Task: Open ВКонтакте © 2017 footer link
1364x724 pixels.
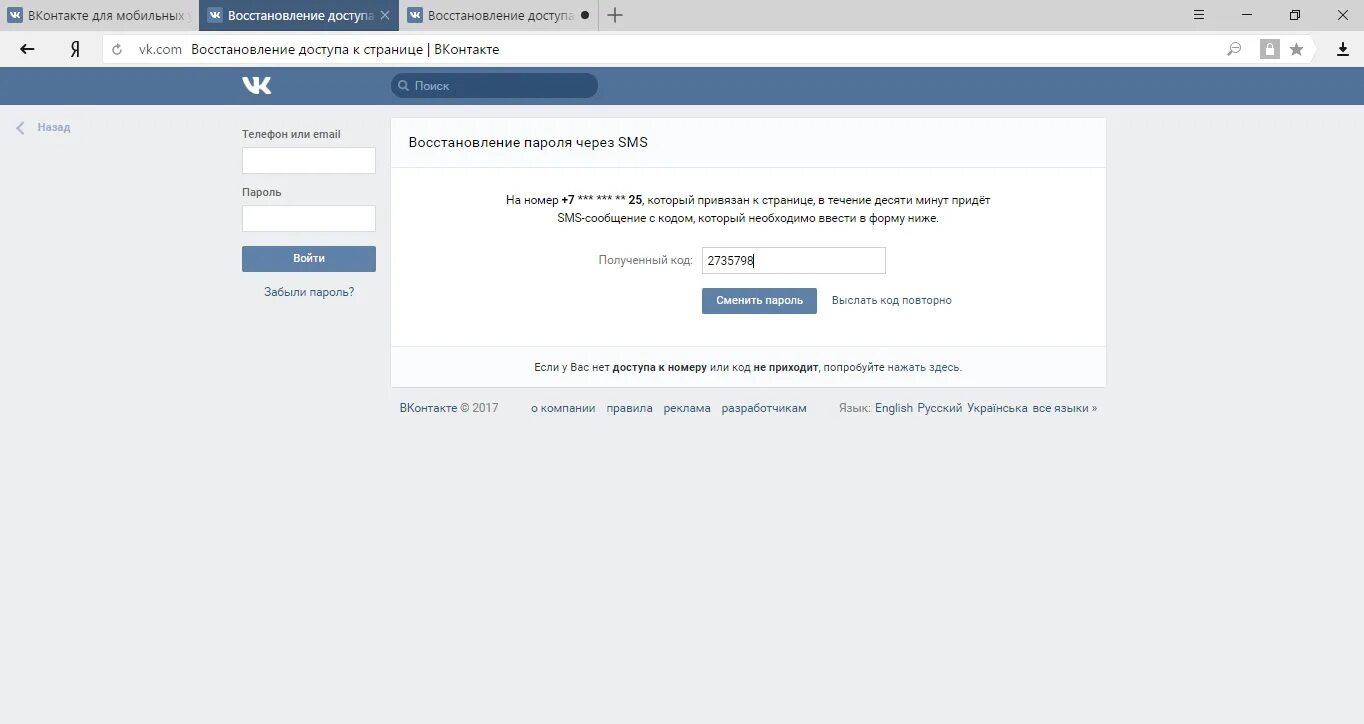Action: pyautogui.click(x=449, y=408)
